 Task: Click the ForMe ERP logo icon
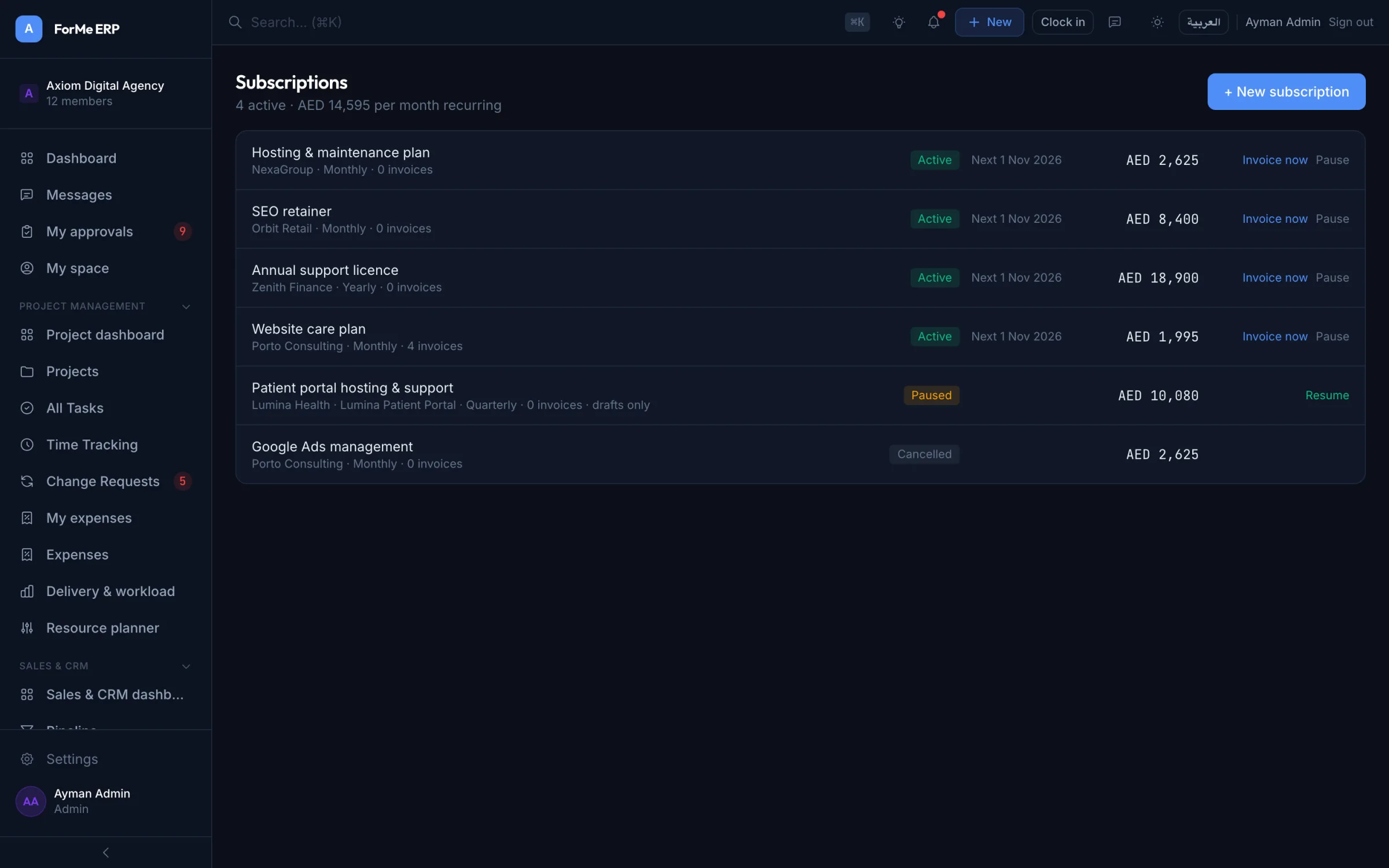tap(28, 29)
